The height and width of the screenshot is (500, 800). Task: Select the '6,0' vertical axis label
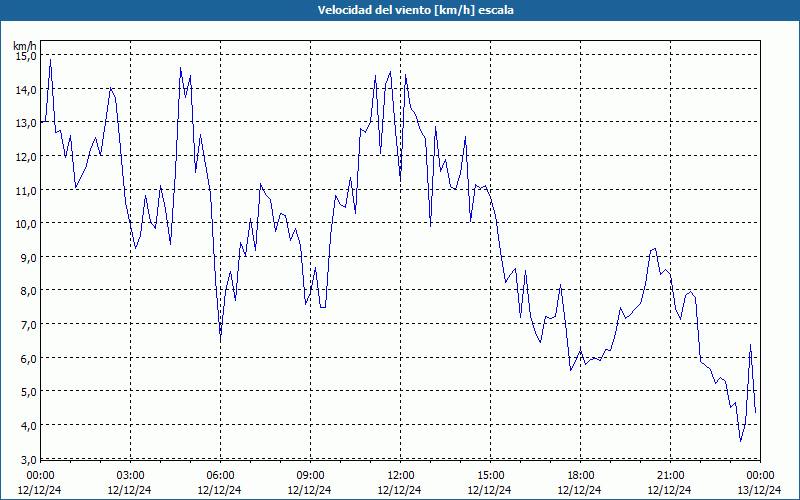click(x=29, y=358)
